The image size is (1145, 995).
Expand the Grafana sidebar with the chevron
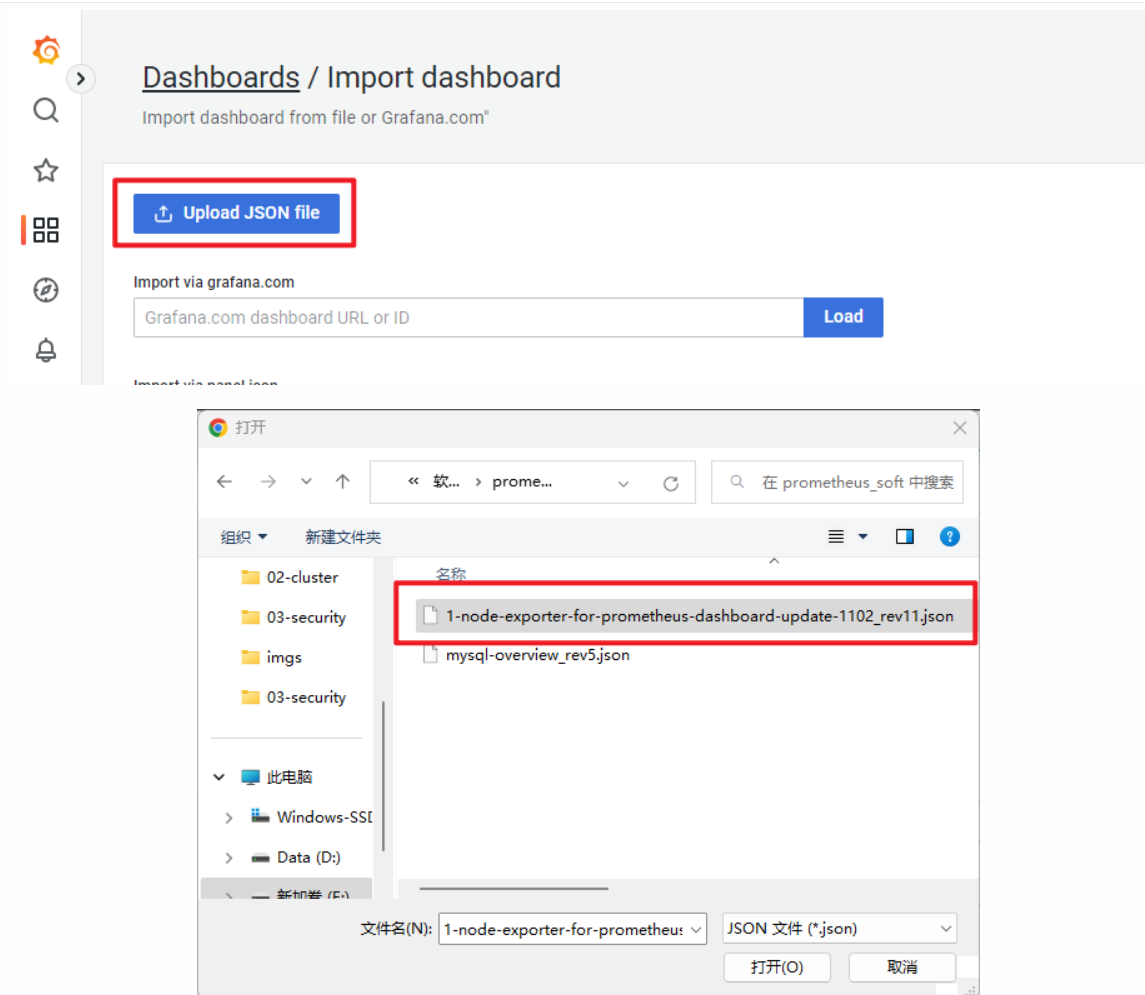click(x=80, y=78)
